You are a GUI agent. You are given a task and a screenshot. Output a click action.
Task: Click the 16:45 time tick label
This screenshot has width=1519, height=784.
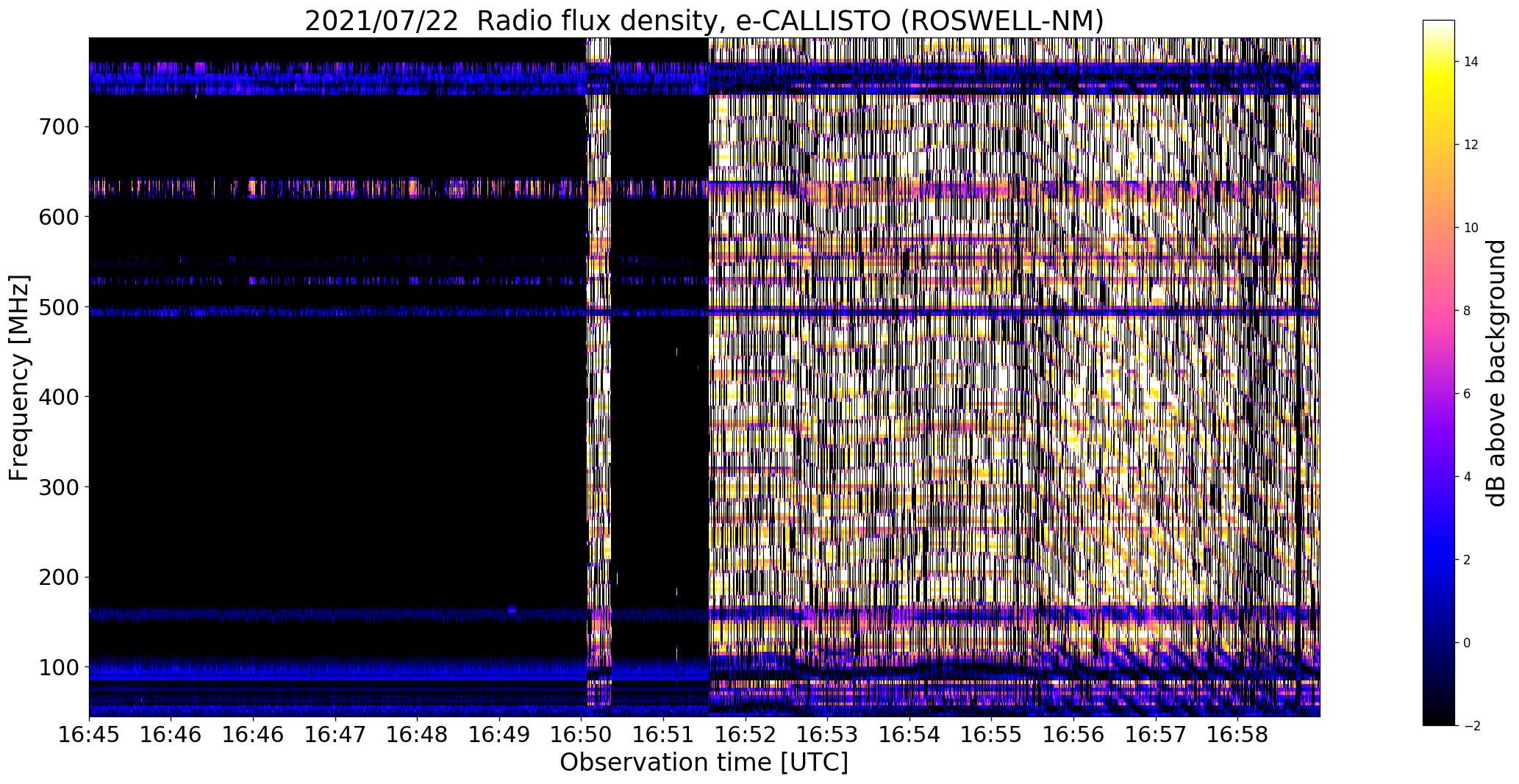coord(89,734)
